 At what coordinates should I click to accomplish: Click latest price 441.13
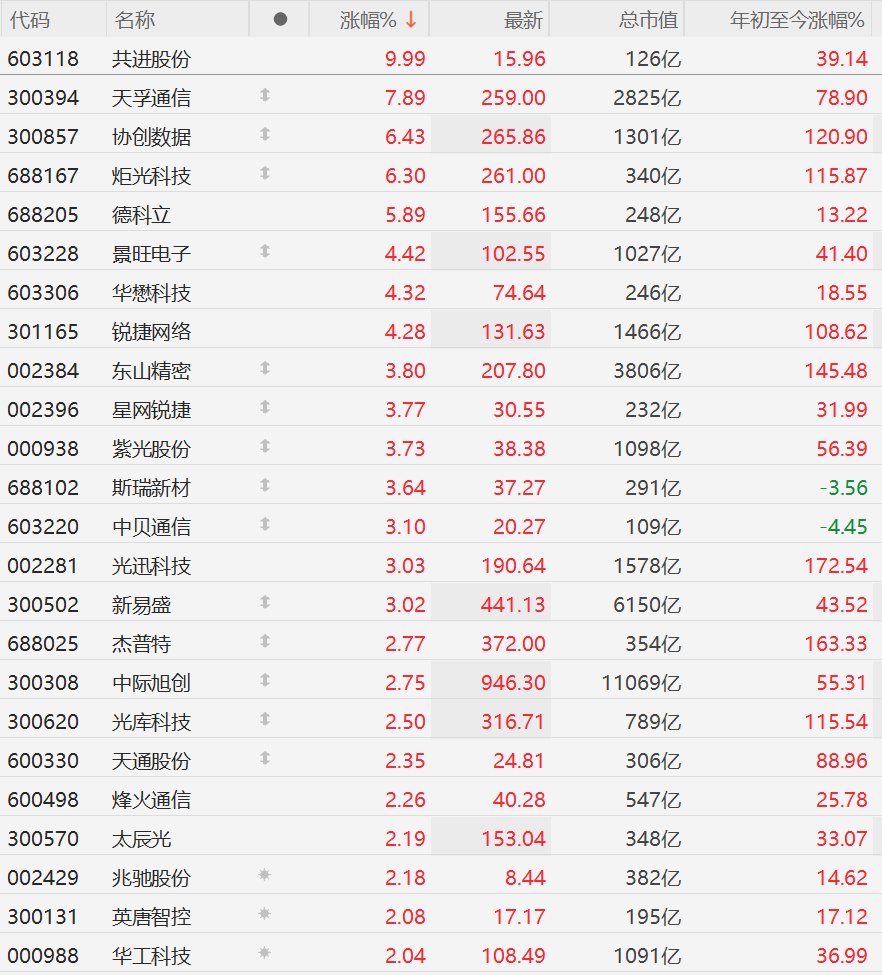[x=513, y=605]
